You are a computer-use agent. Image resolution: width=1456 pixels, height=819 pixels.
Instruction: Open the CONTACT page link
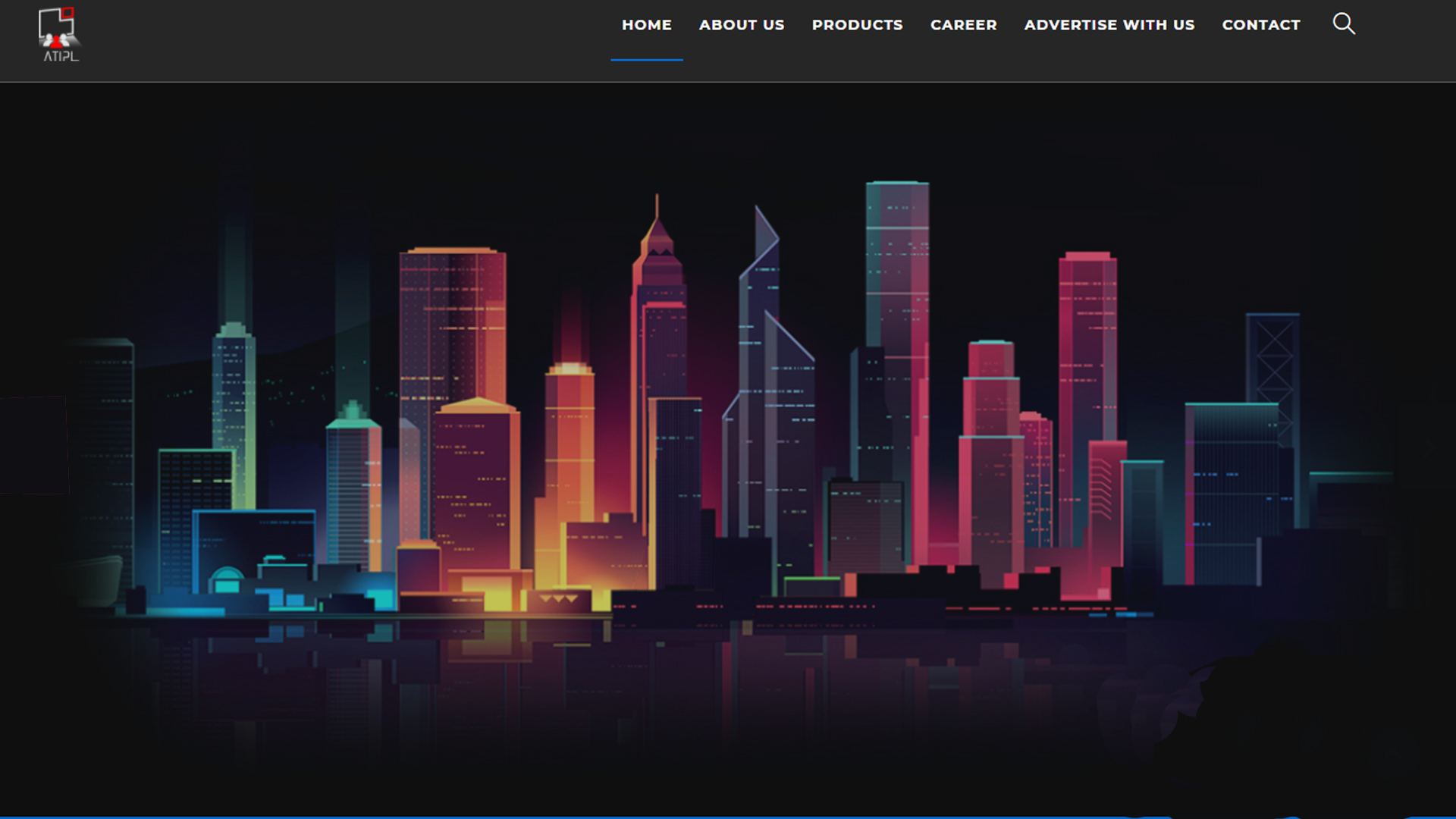[1261, 25]
